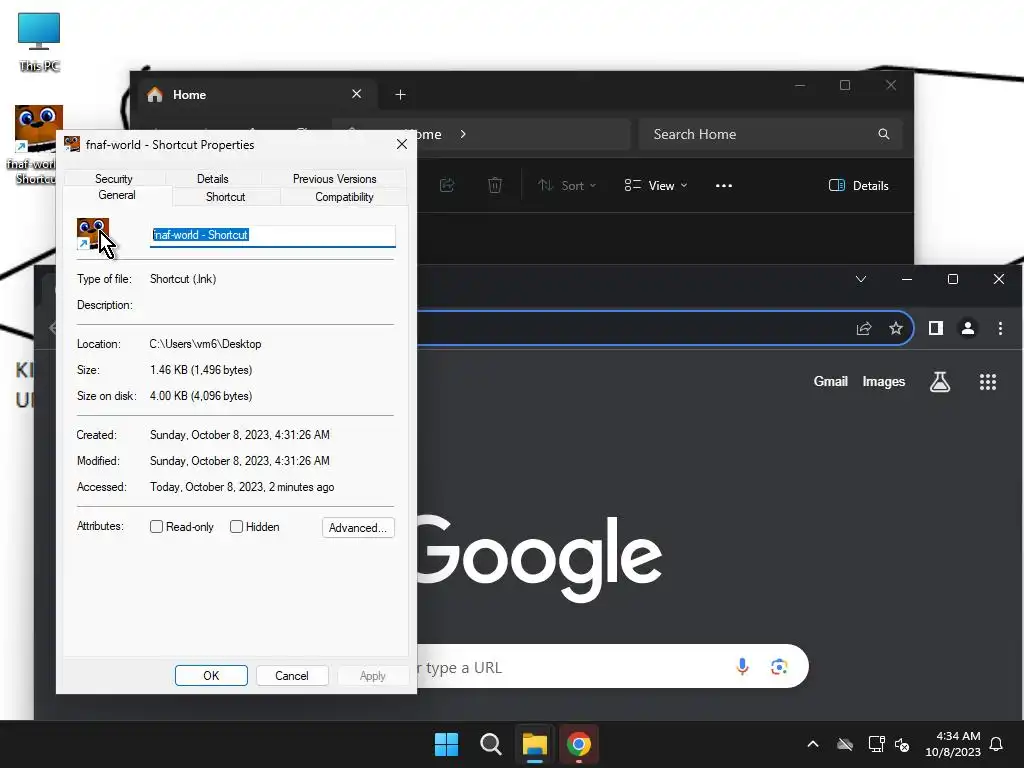Show hidden icons in the system tray

[x=813, y=744]
